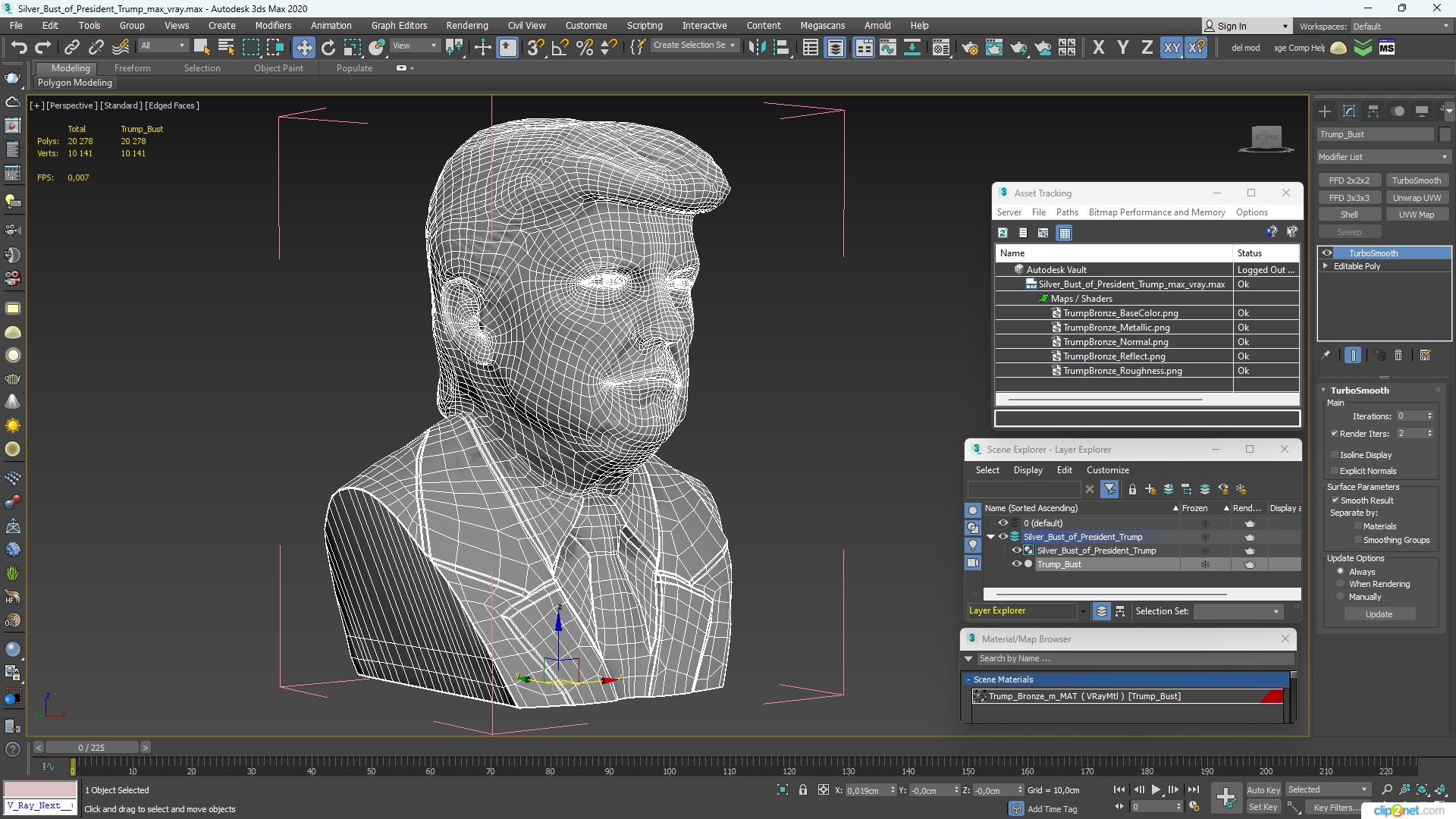Open the Rendering menu
The image size is (1456, 819).
(x=467, y=26)
